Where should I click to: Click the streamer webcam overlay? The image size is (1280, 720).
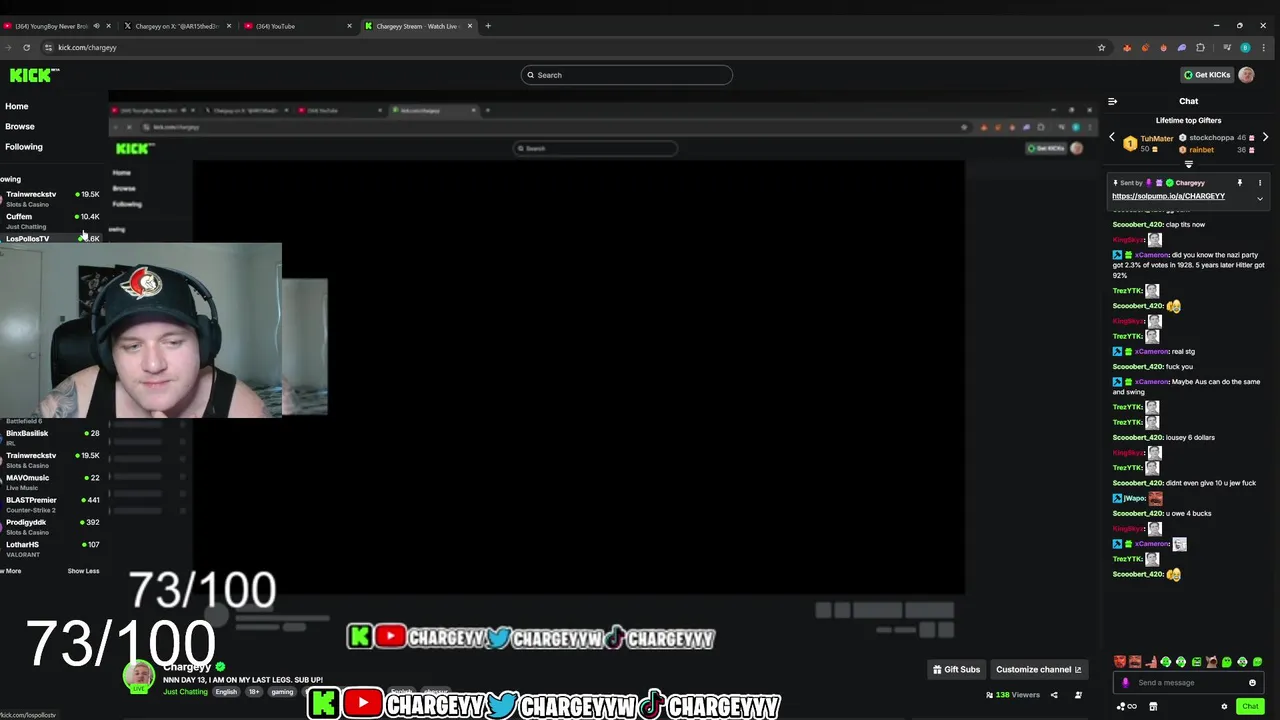140,330
